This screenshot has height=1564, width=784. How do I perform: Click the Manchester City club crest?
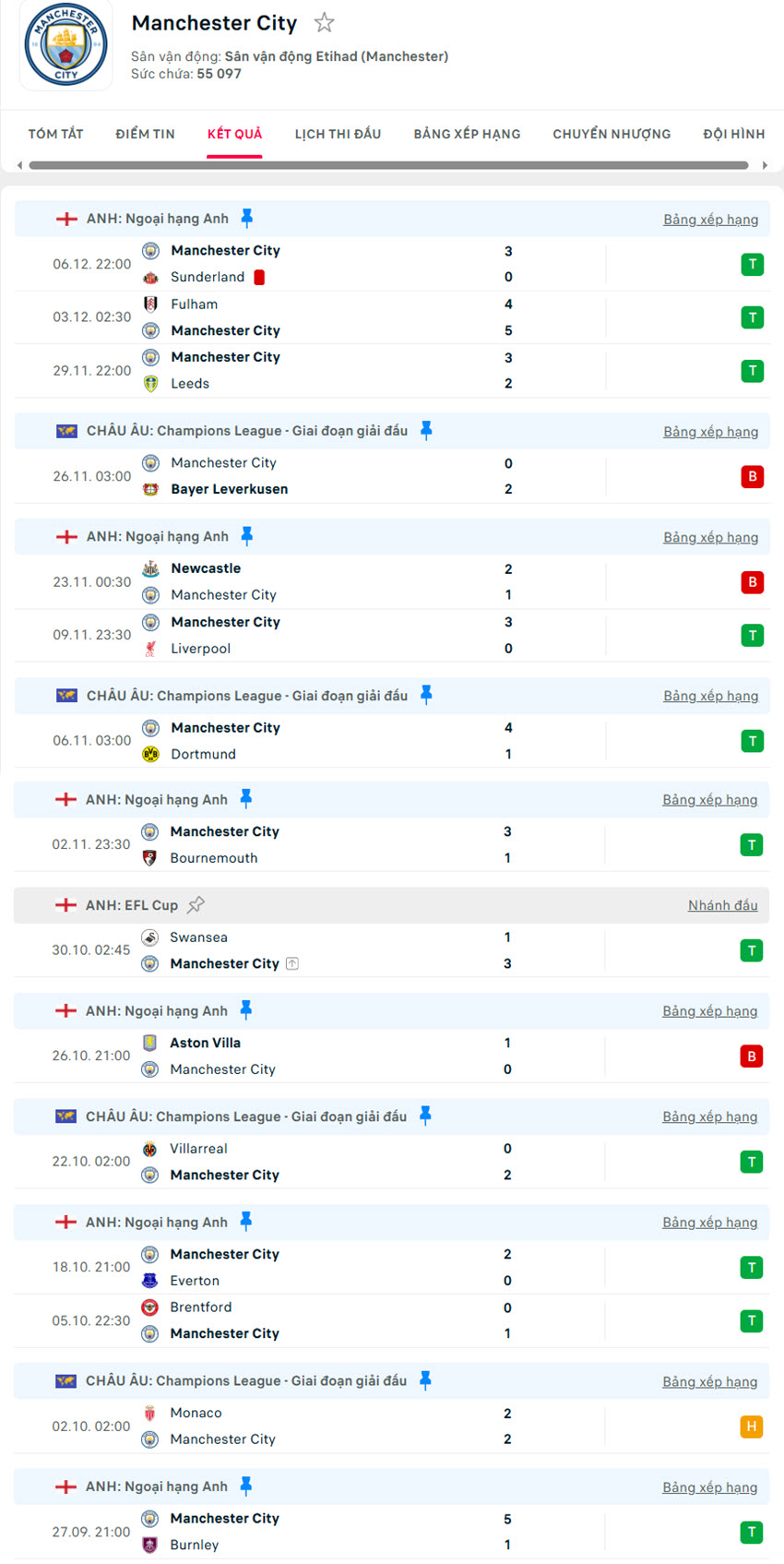(65, 45)
